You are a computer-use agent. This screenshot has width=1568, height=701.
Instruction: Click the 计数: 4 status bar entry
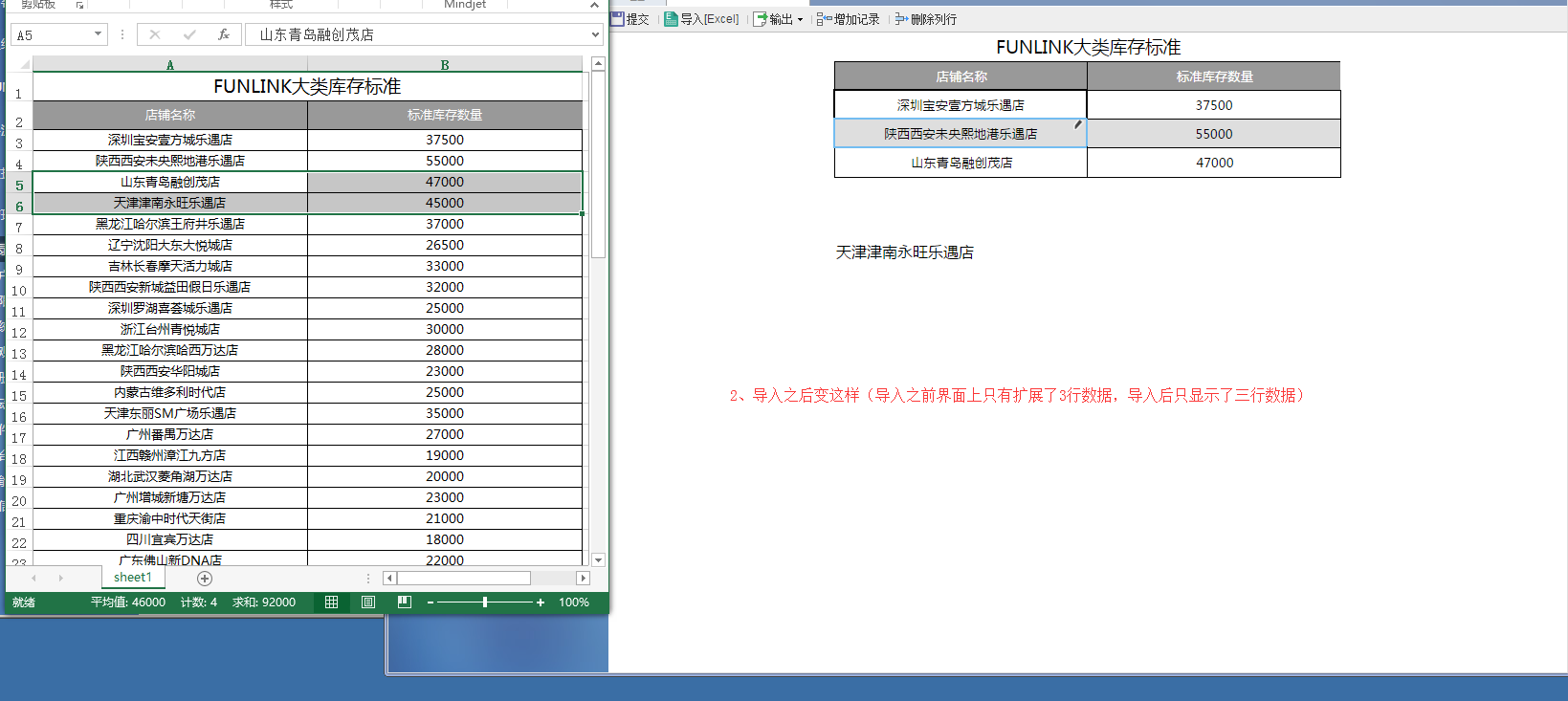[199, 602]
